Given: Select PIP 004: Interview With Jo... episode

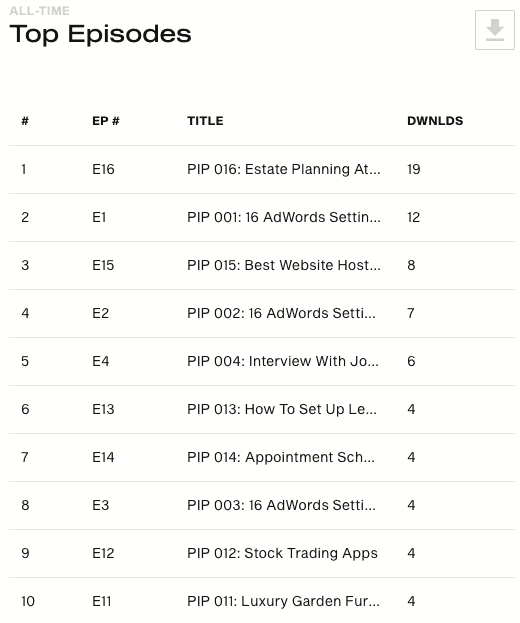Looking at the screenshot, I should [282, 361].
